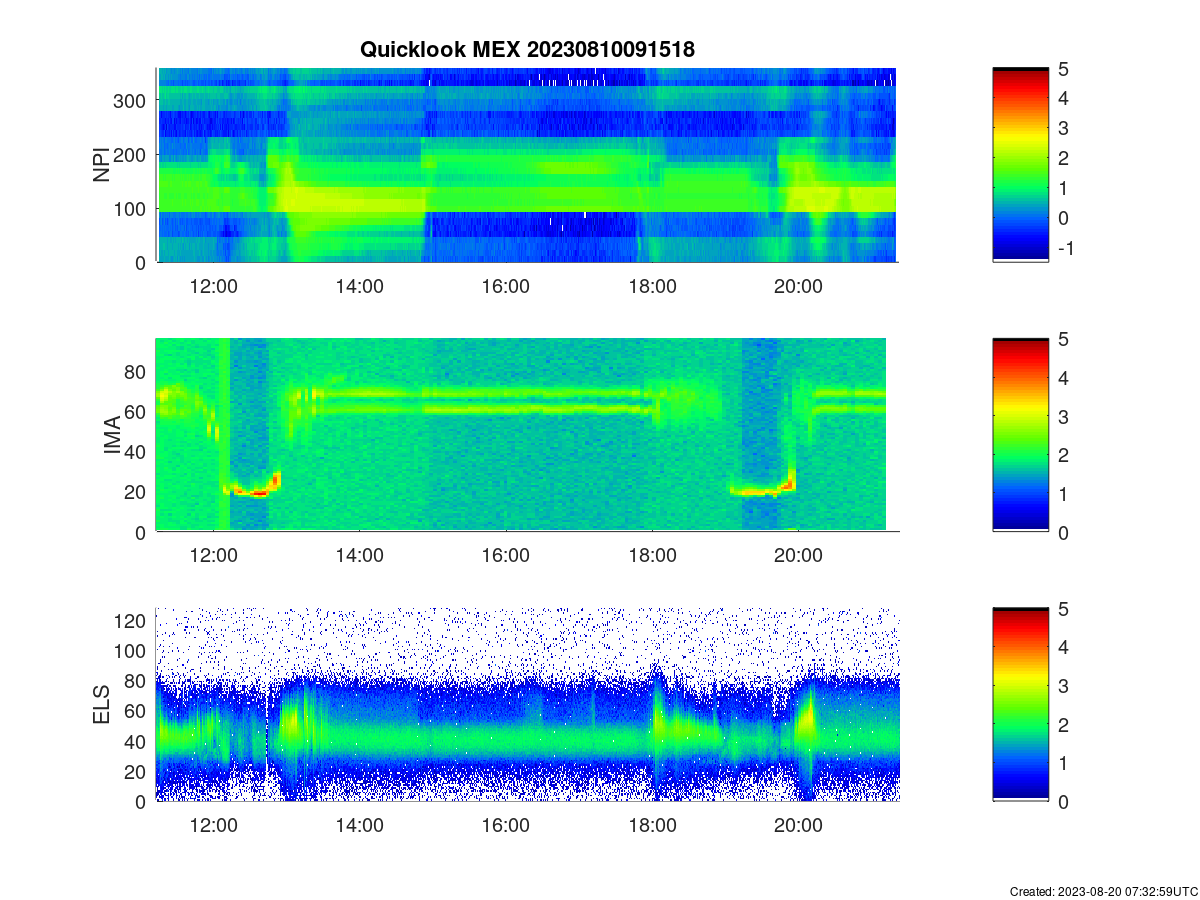Viewport: 1200px width, 900px height.
Task: Click the 14:00 tick under IMA plot
Action: pyautogui.click(x=359, y=556)
